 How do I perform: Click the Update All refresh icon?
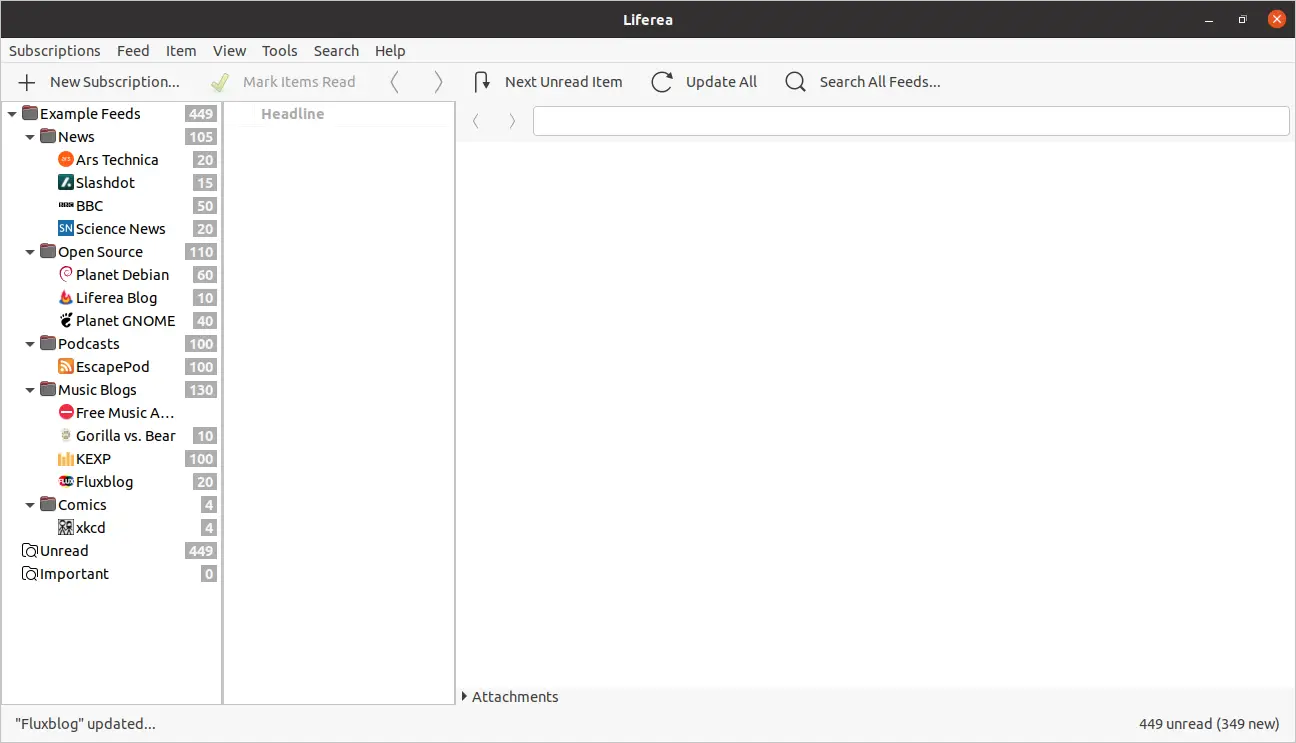(x=662, y=82)
